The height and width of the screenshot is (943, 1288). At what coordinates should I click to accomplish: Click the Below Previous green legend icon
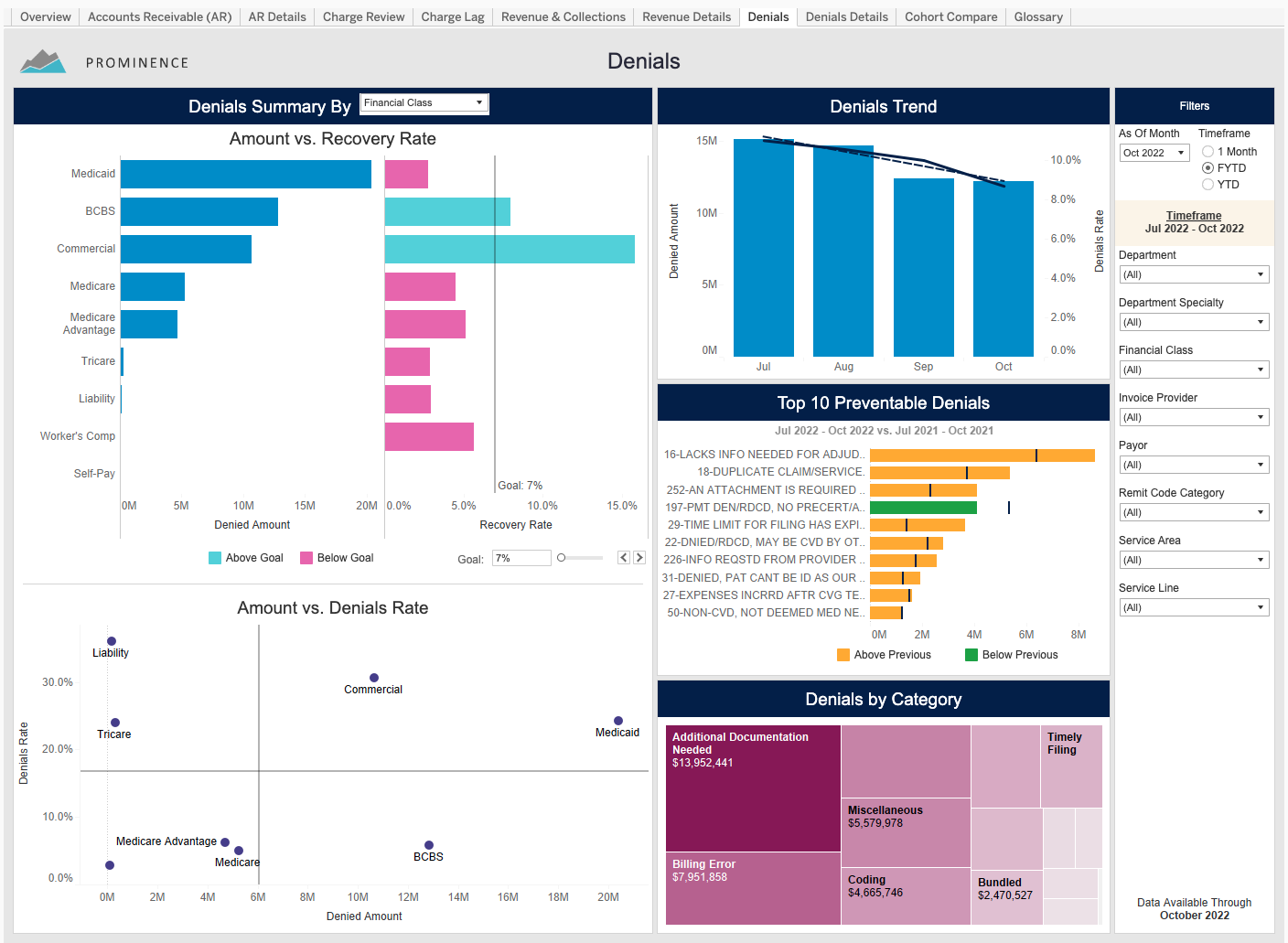[971, 655]
